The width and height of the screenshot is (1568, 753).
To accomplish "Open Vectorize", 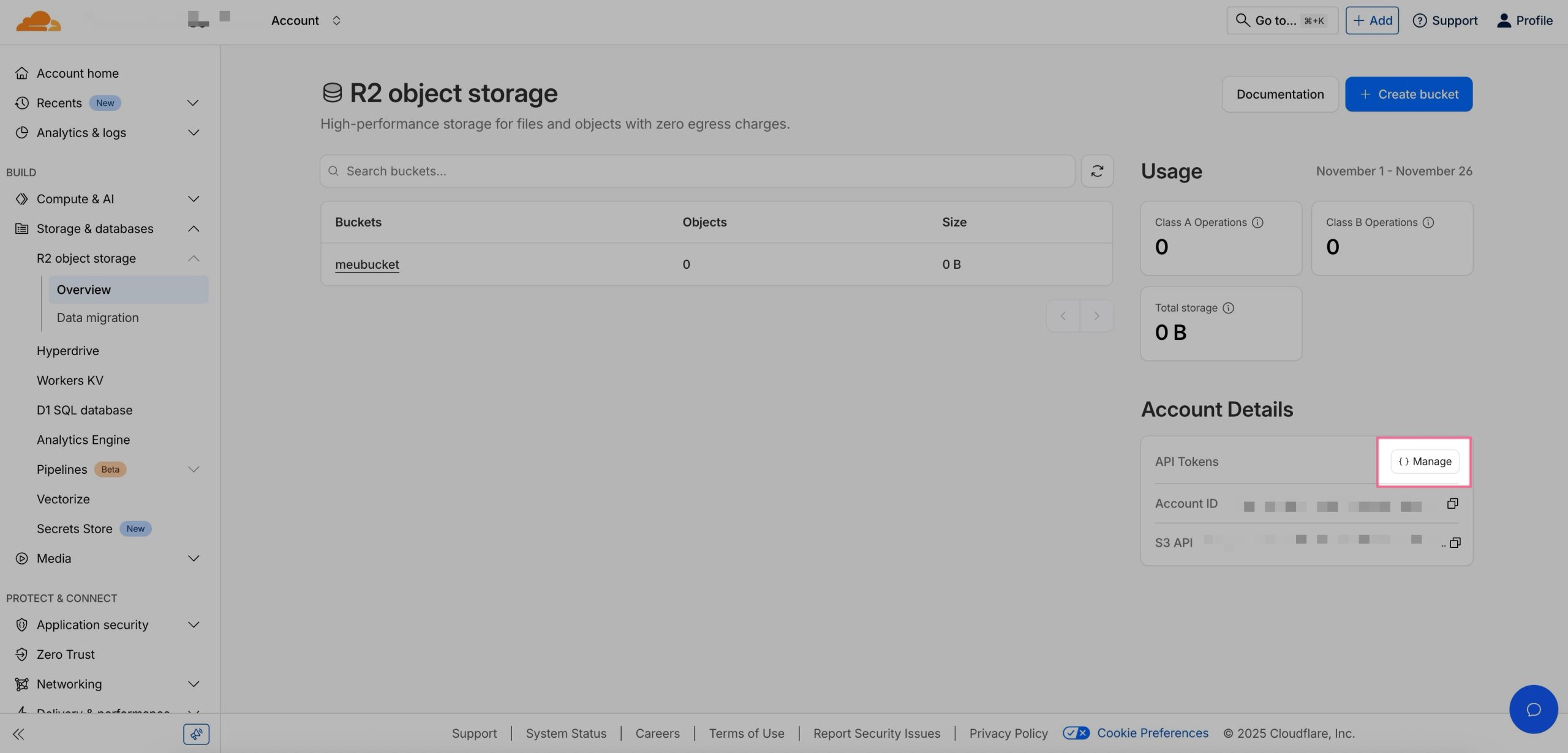I will 63,500.
